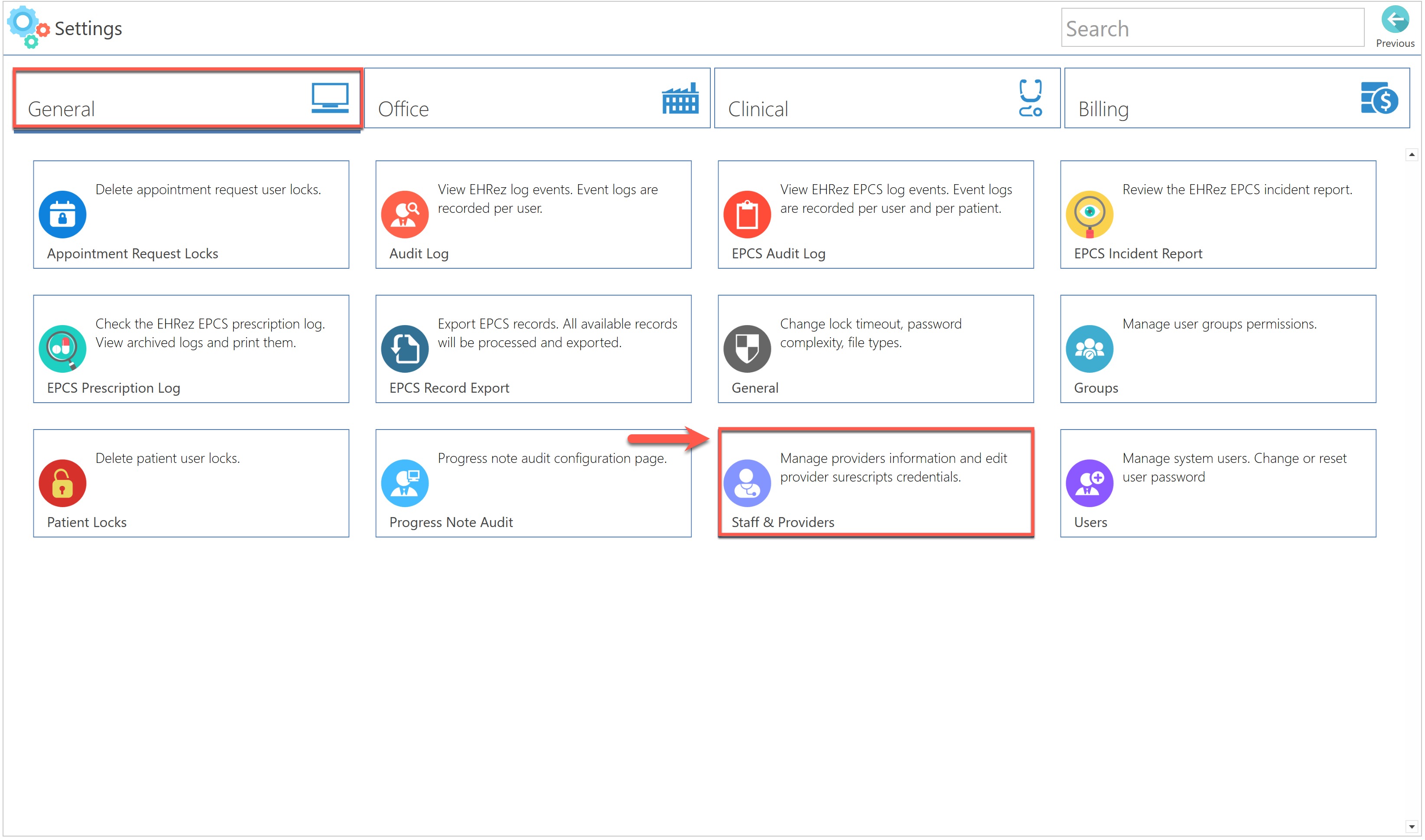The width and height of the screenshot is (1425, 840).
Task: Open the Users tile label
Action: pos(1090,522)
